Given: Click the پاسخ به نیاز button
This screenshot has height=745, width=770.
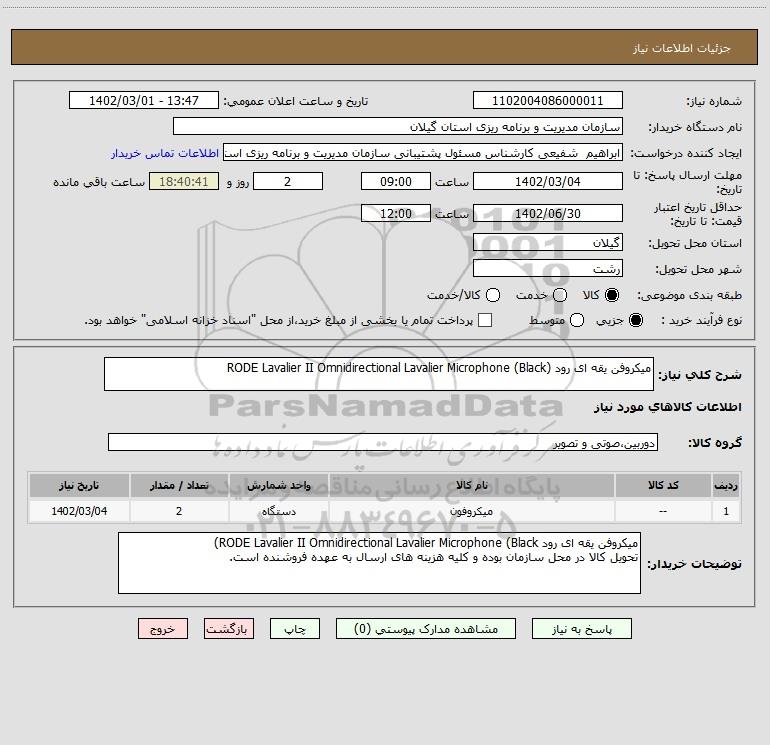Looking at the screenshot, I should pos(581,629).
